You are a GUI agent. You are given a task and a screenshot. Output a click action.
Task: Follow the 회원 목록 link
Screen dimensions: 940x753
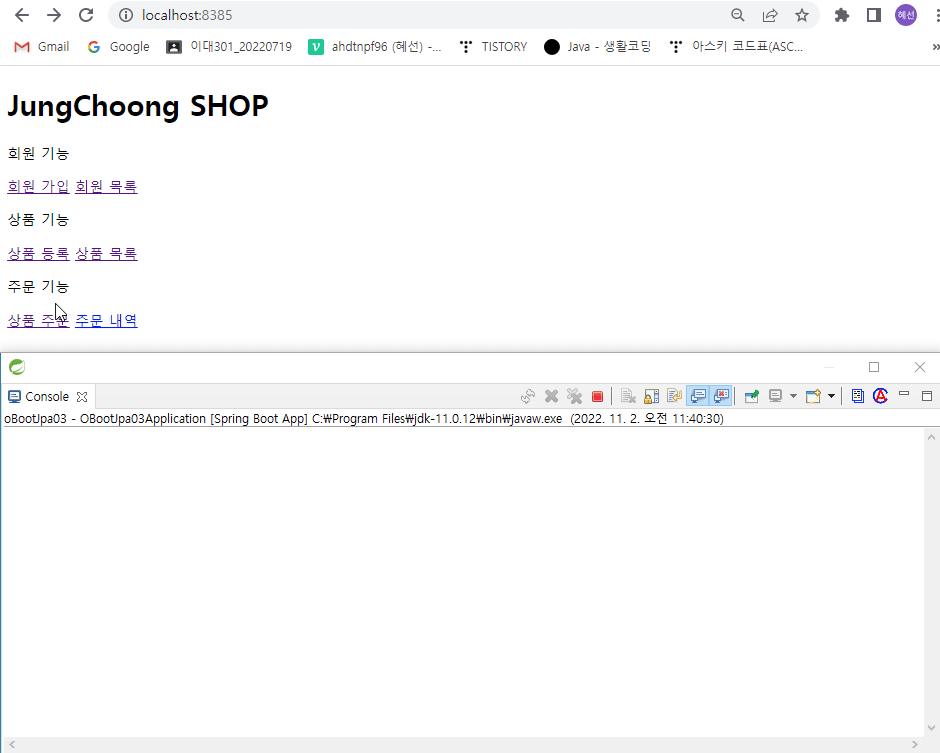pyautogui.click(x=106, y=186)
